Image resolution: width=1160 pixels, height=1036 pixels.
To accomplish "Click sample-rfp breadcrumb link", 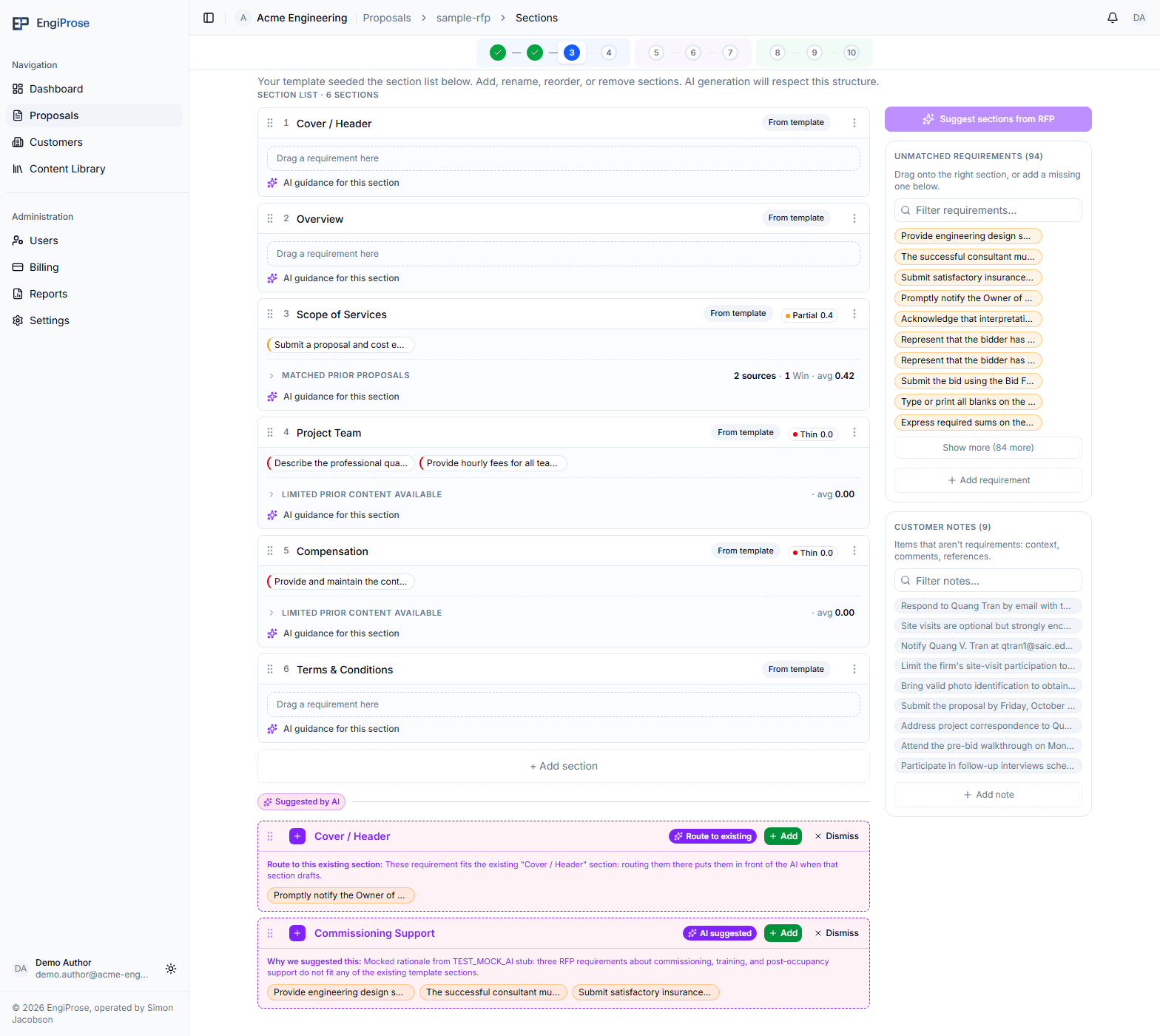I will [x=463, y=18].
